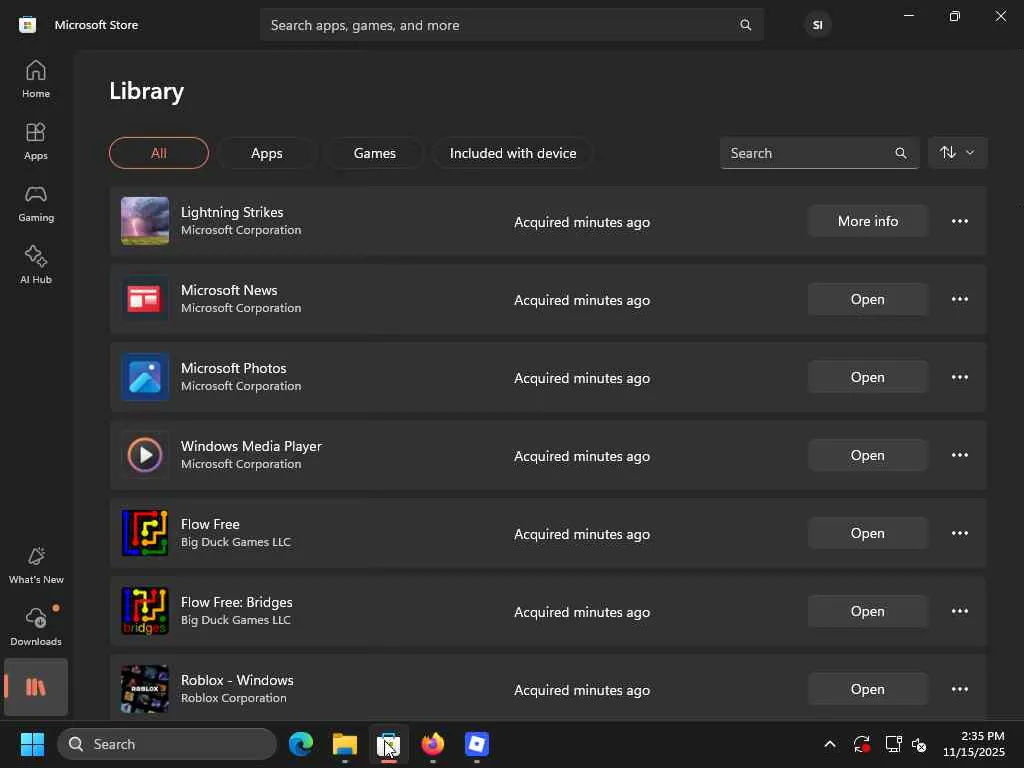Open more options for Flow Free: Bridges
1024x768 pixels.
pyautogui.click(x=959, y=611)
